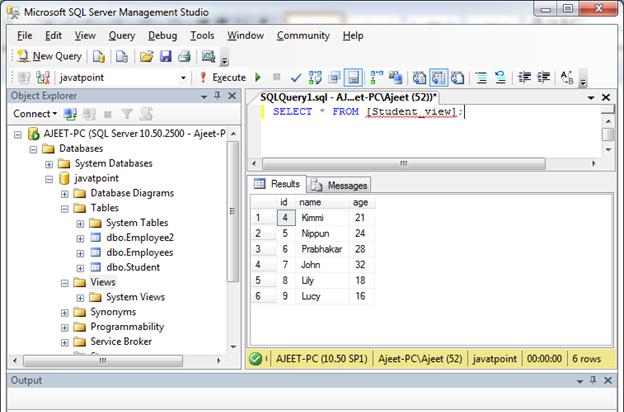Click the Change Connection icon
624x412 pixels.
43,78
